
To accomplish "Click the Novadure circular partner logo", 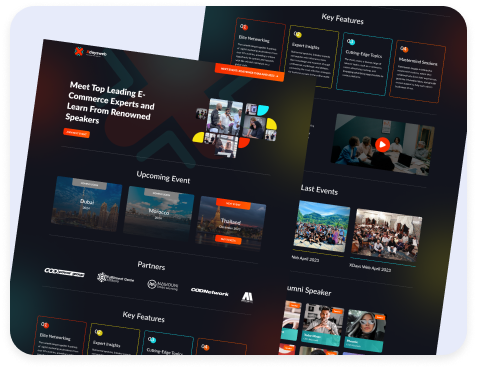I will point(163,285).
